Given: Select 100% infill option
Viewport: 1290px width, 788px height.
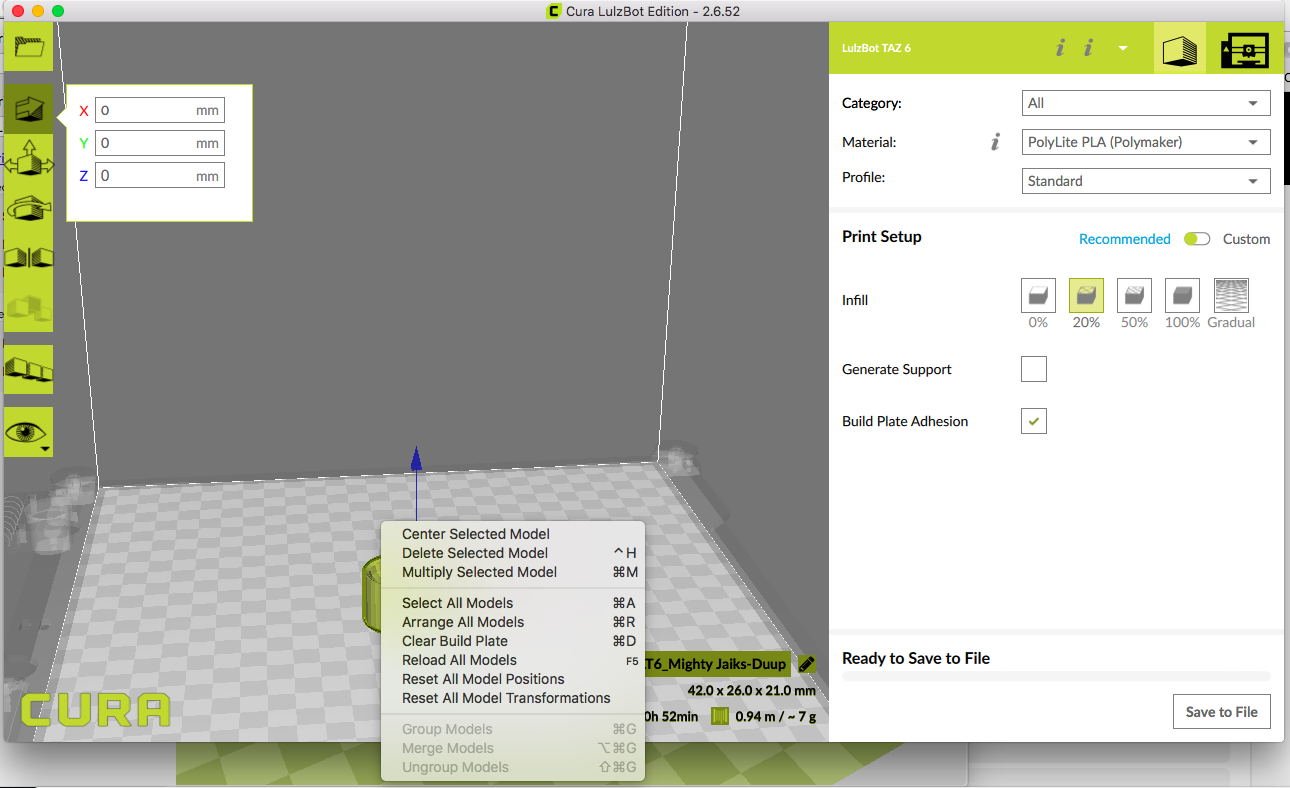Looking at the screenshot, I should [x=1182, y=296].
